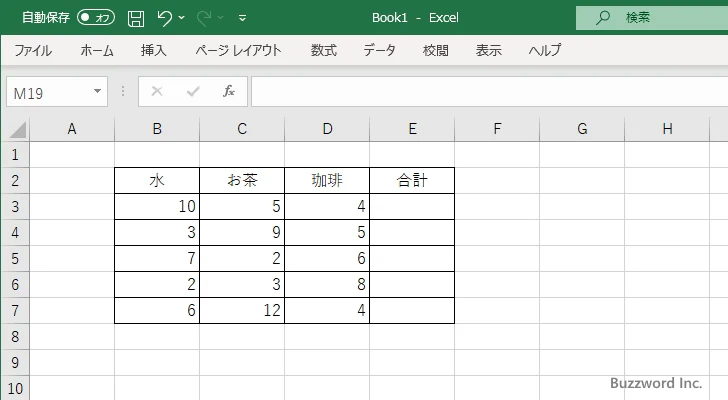This screenshot has height=400, width=728.
Task: Select cell with header お茶
Action: 242,181
